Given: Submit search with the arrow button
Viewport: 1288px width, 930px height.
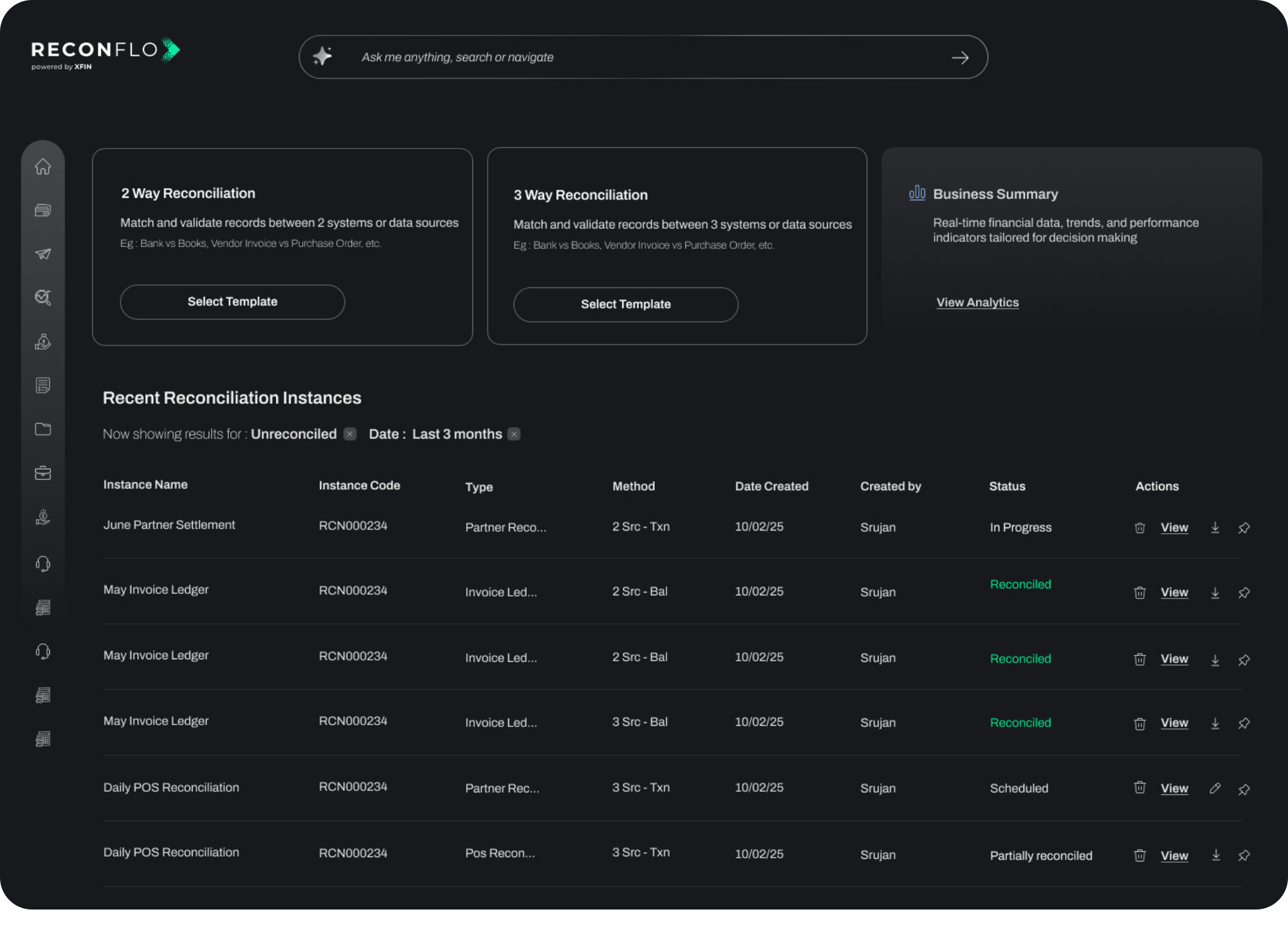Looking at the screenshot, I should tap(960, 58).
